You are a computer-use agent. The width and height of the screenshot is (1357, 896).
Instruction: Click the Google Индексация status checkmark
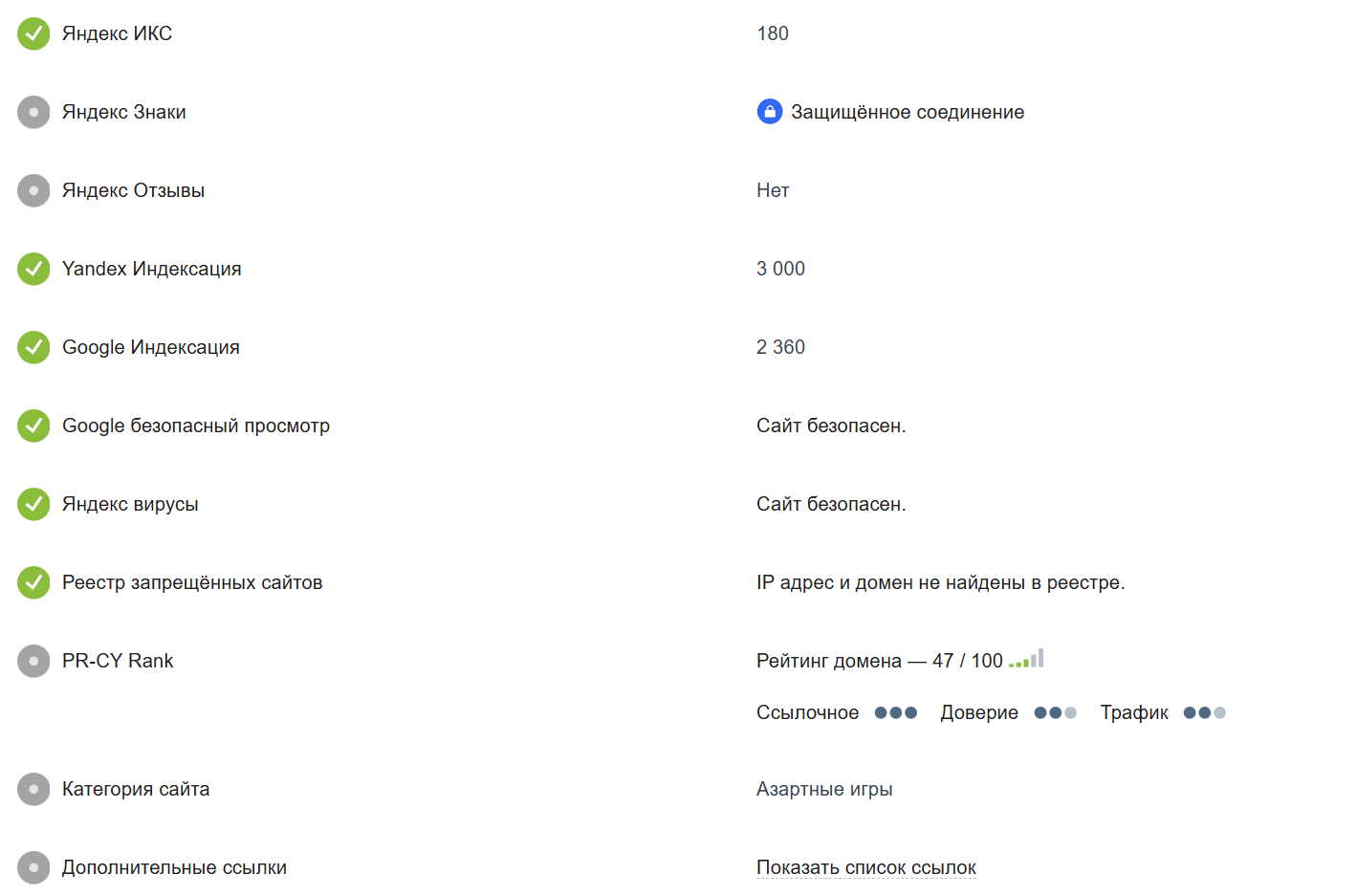click(33, 347)
